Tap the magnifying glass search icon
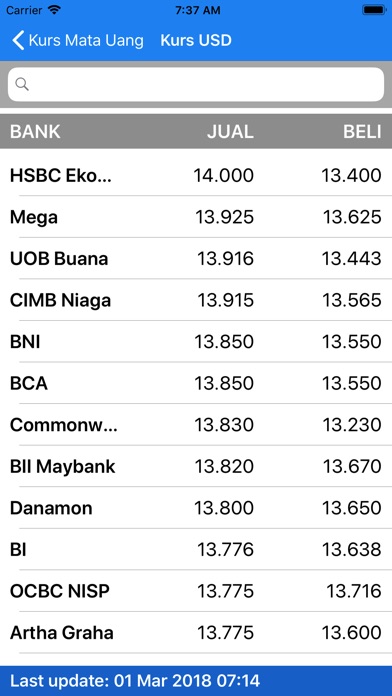Image resolution: width=392 pixels, height=696 pixels. point(22,84)
